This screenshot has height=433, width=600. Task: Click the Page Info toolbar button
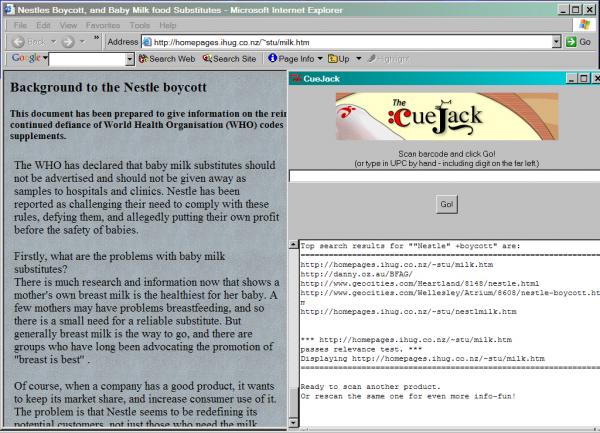(295, 60)
